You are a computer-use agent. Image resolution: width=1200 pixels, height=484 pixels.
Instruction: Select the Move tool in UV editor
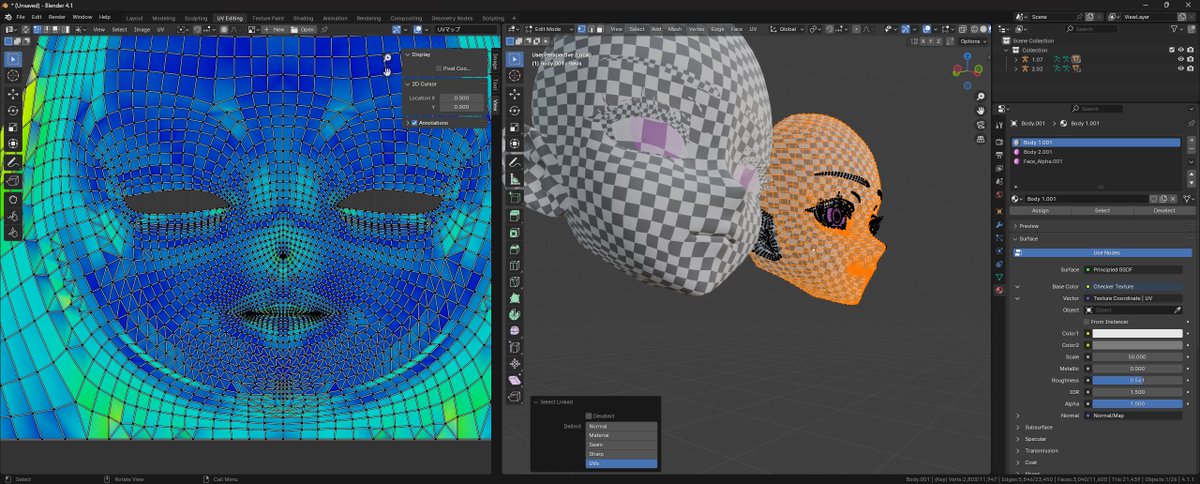click(13, 94)
